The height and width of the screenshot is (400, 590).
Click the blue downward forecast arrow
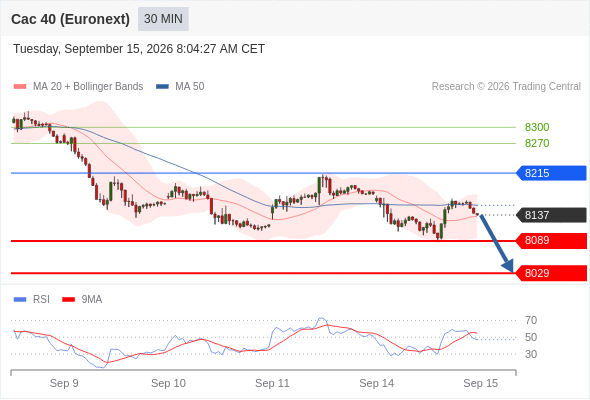(x=496, y=243)
